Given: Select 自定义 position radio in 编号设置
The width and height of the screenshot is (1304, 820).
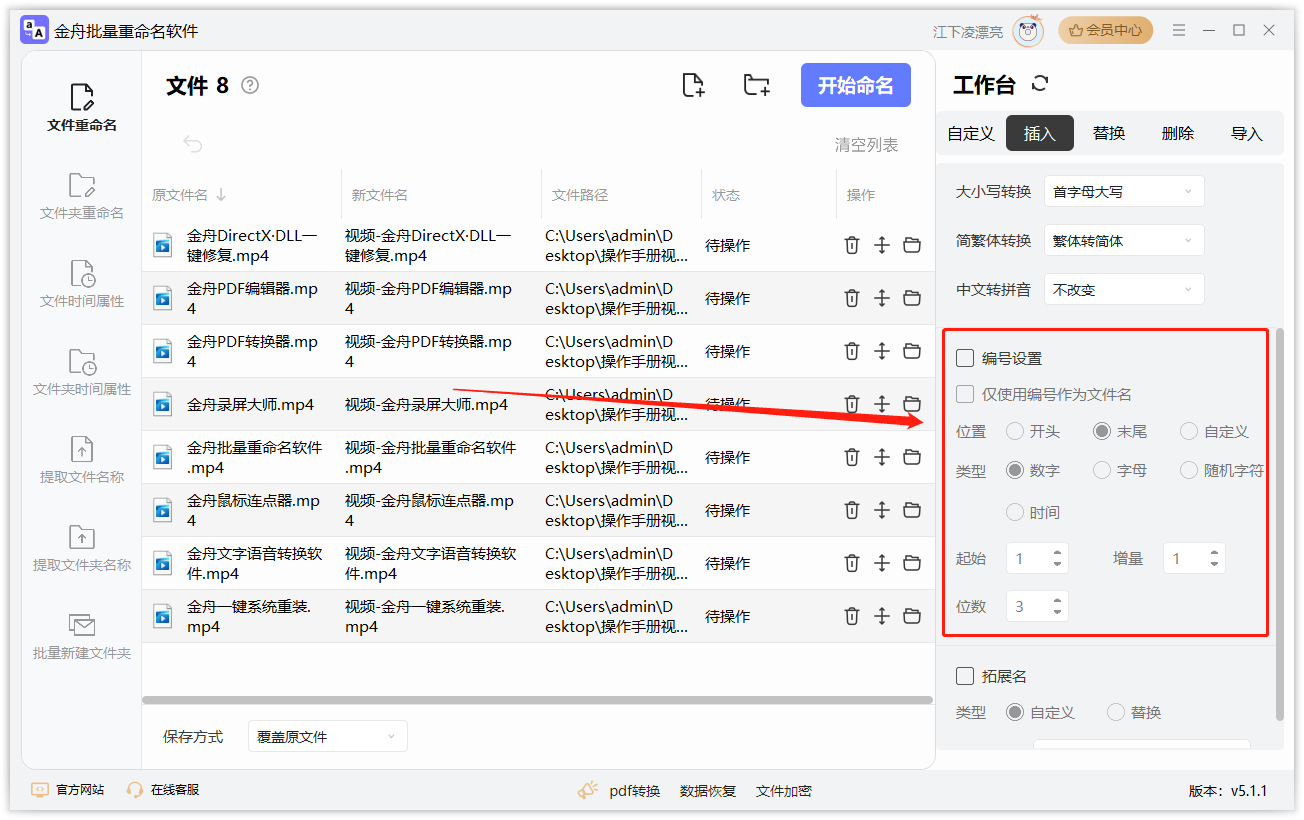Looking at the screenshot, I should click(x=1189, y=432).
